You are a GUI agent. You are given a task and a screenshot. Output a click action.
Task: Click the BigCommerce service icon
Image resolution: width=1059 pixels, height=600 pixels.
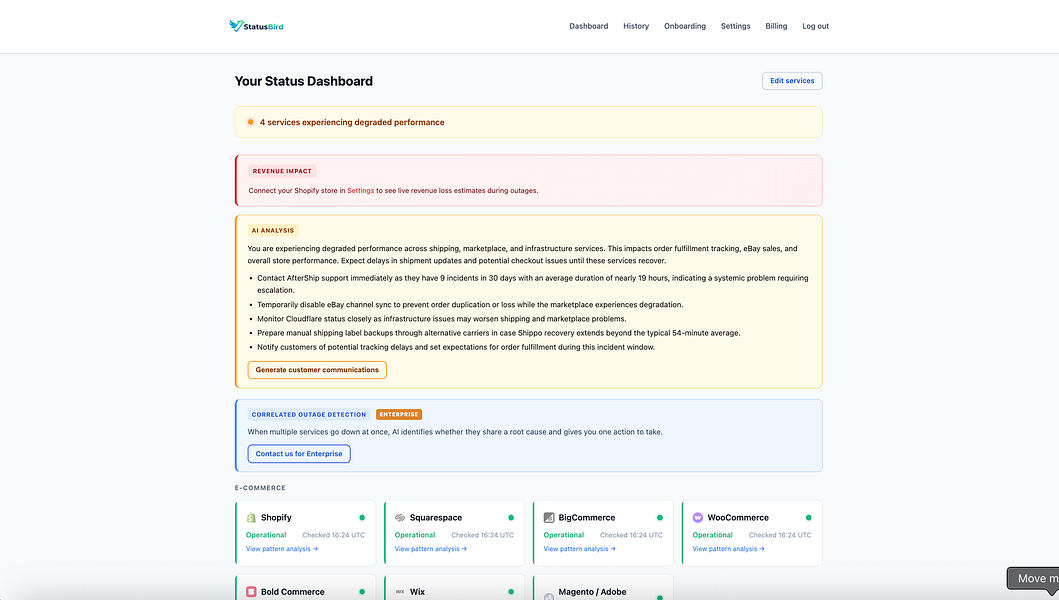tap(549, 518)
